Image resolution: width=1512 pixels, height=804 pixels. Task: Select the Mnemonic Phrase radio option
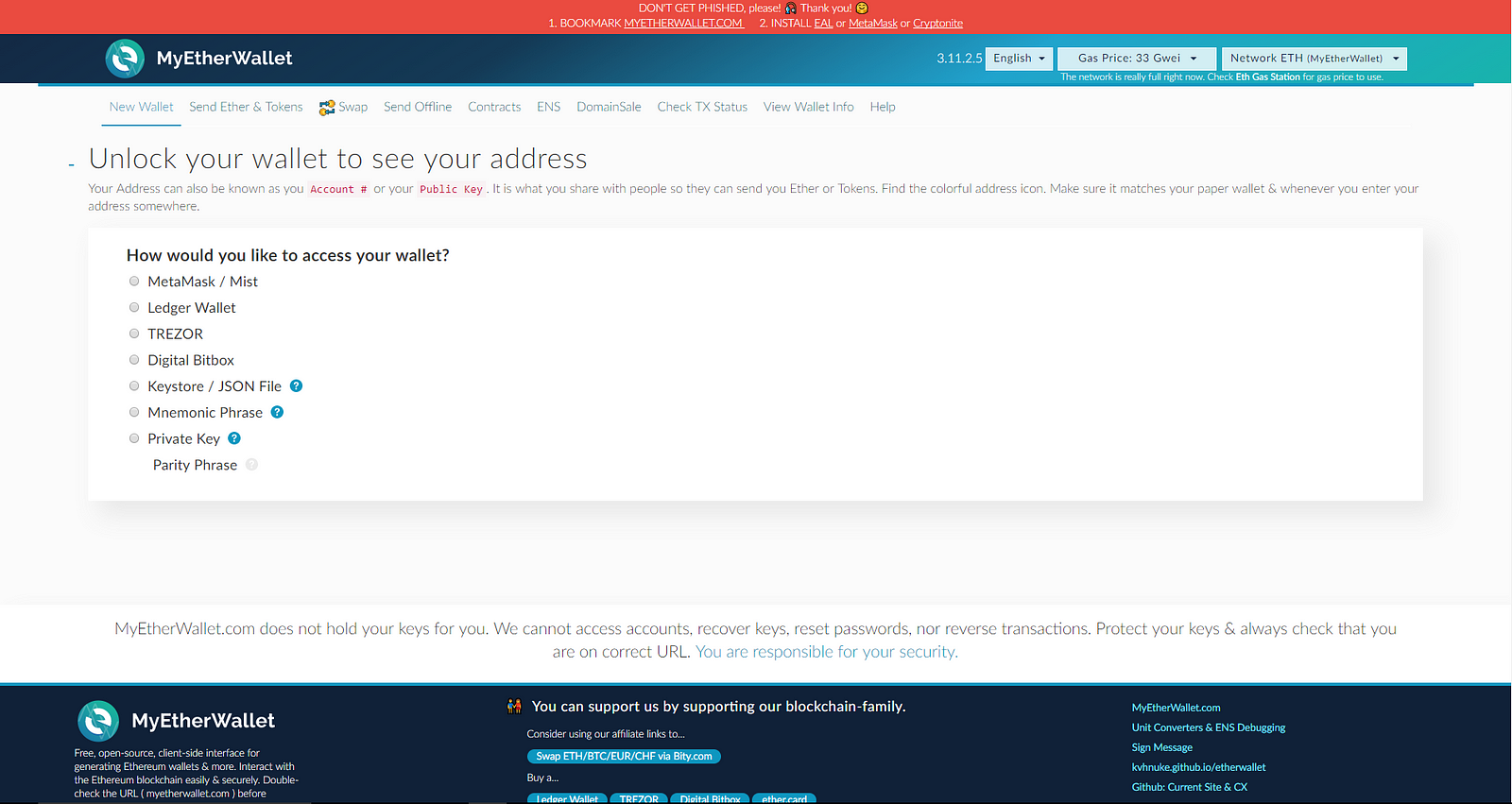coord(134,413)
